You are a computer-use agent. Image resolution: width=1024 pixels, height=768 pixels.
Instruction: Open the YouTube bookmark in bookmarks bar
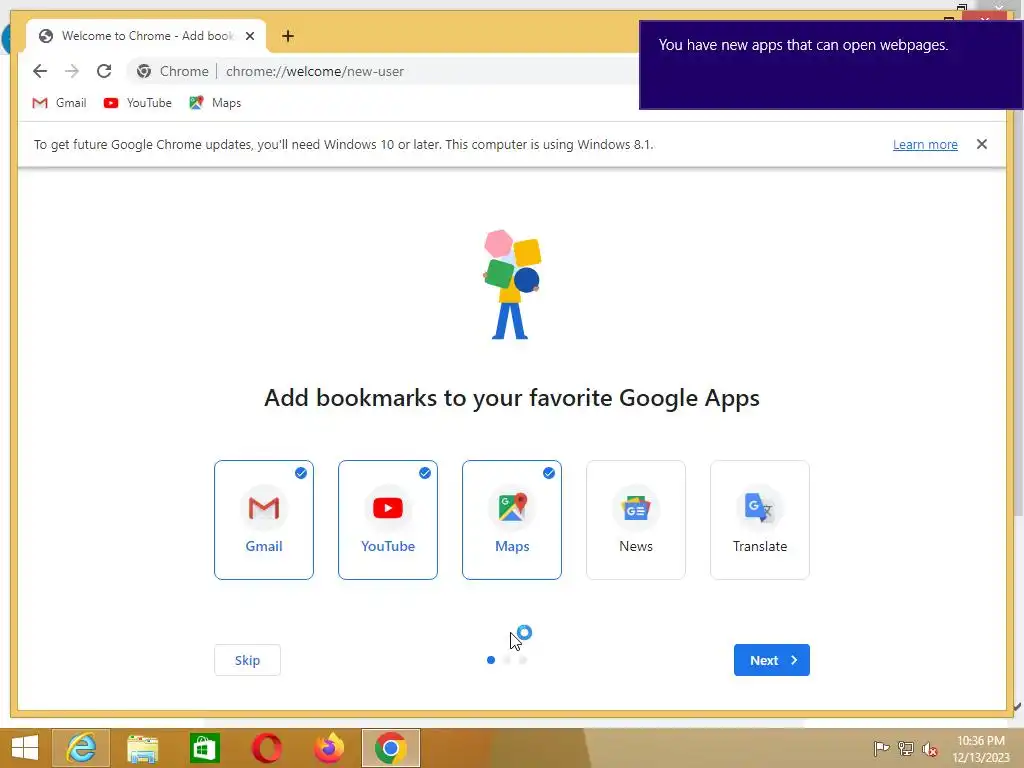[x=138, y=103]
